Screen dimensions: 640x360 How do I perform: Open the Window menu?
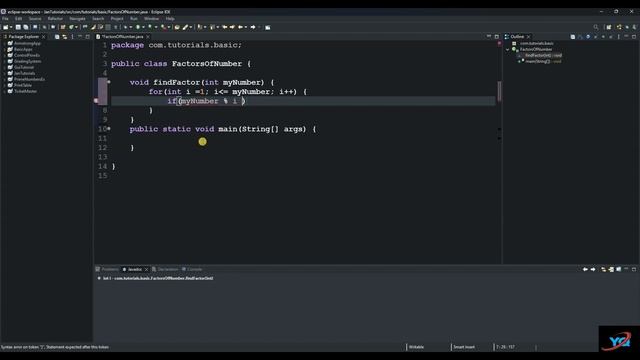(151, 18)
